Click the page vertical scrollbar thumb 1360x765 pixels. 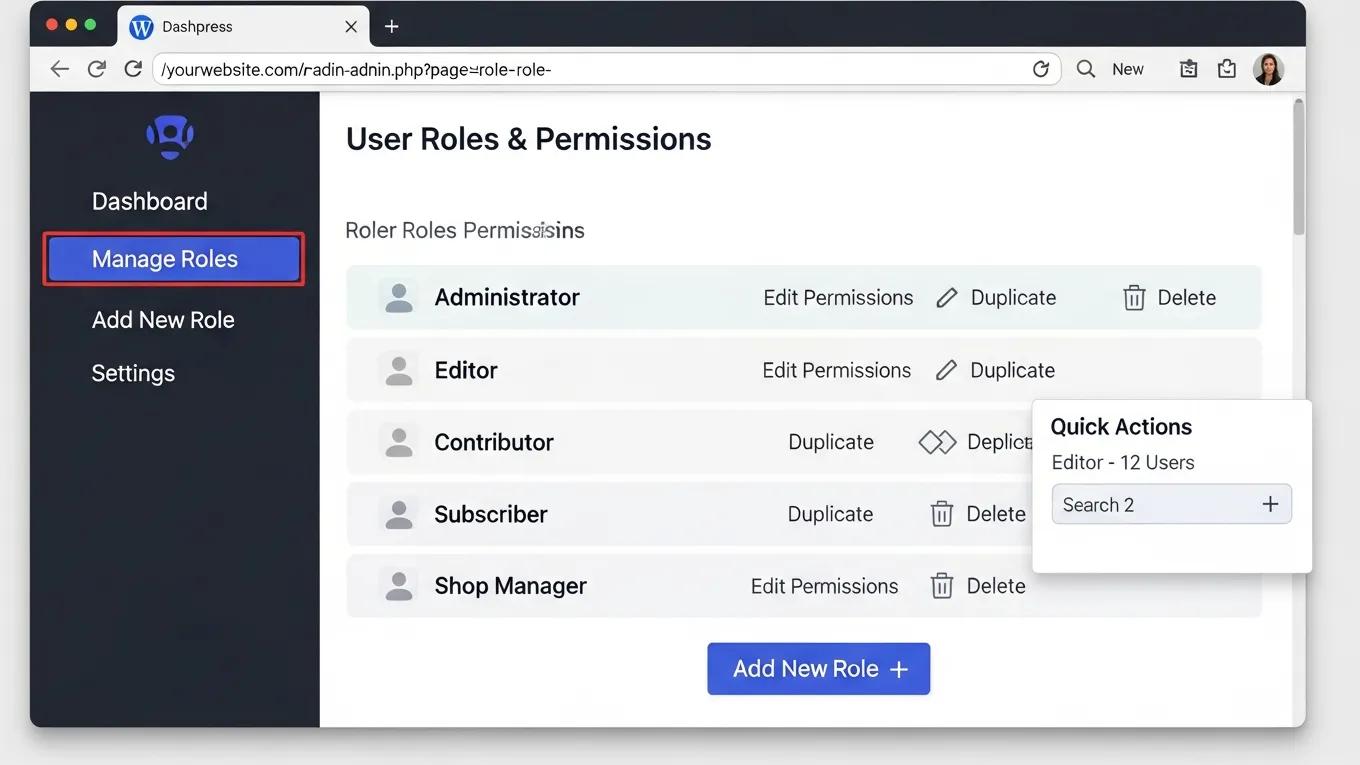pos(1298,165)
